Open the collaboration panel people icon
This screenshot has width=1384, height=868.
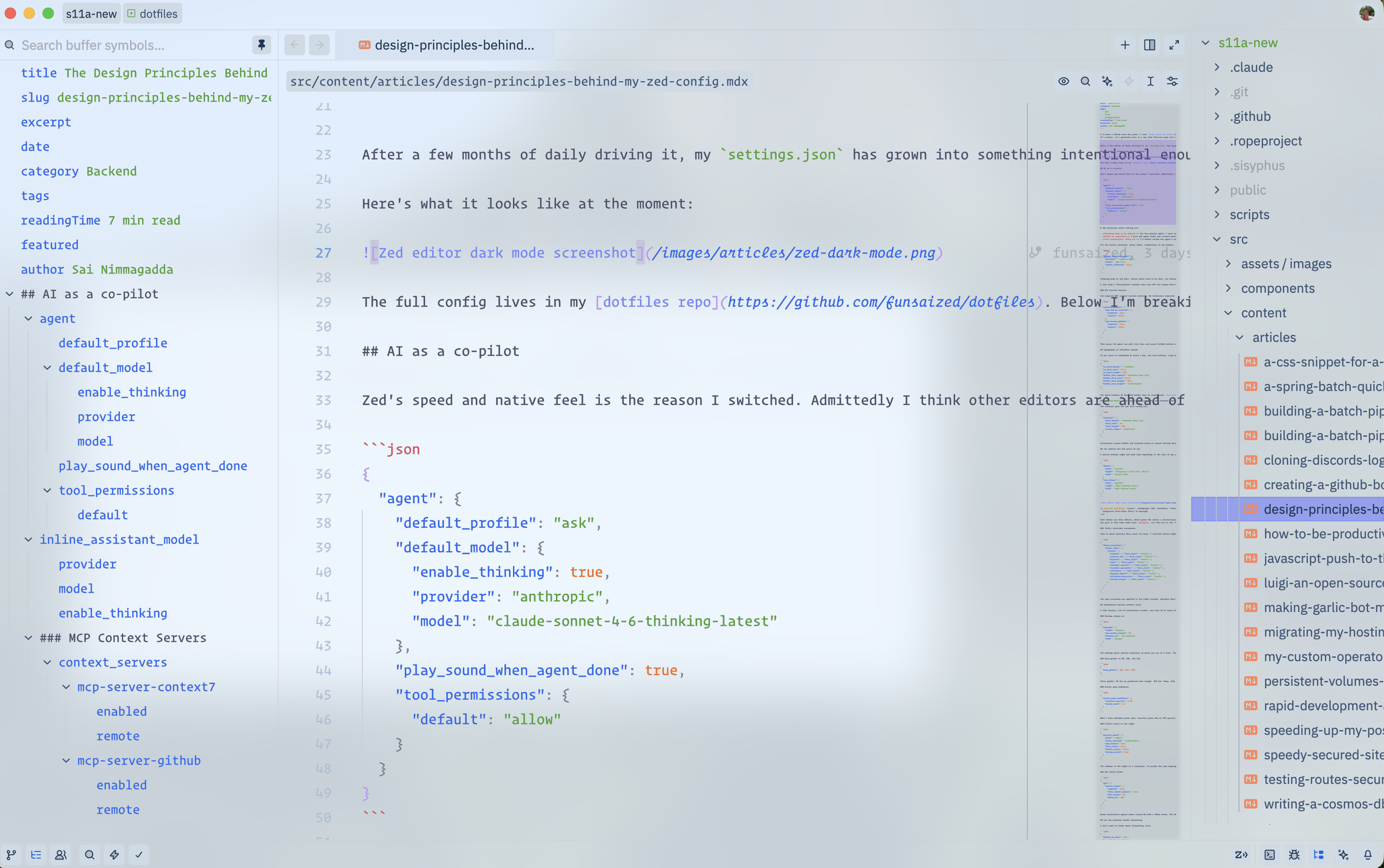coord(61,855)
